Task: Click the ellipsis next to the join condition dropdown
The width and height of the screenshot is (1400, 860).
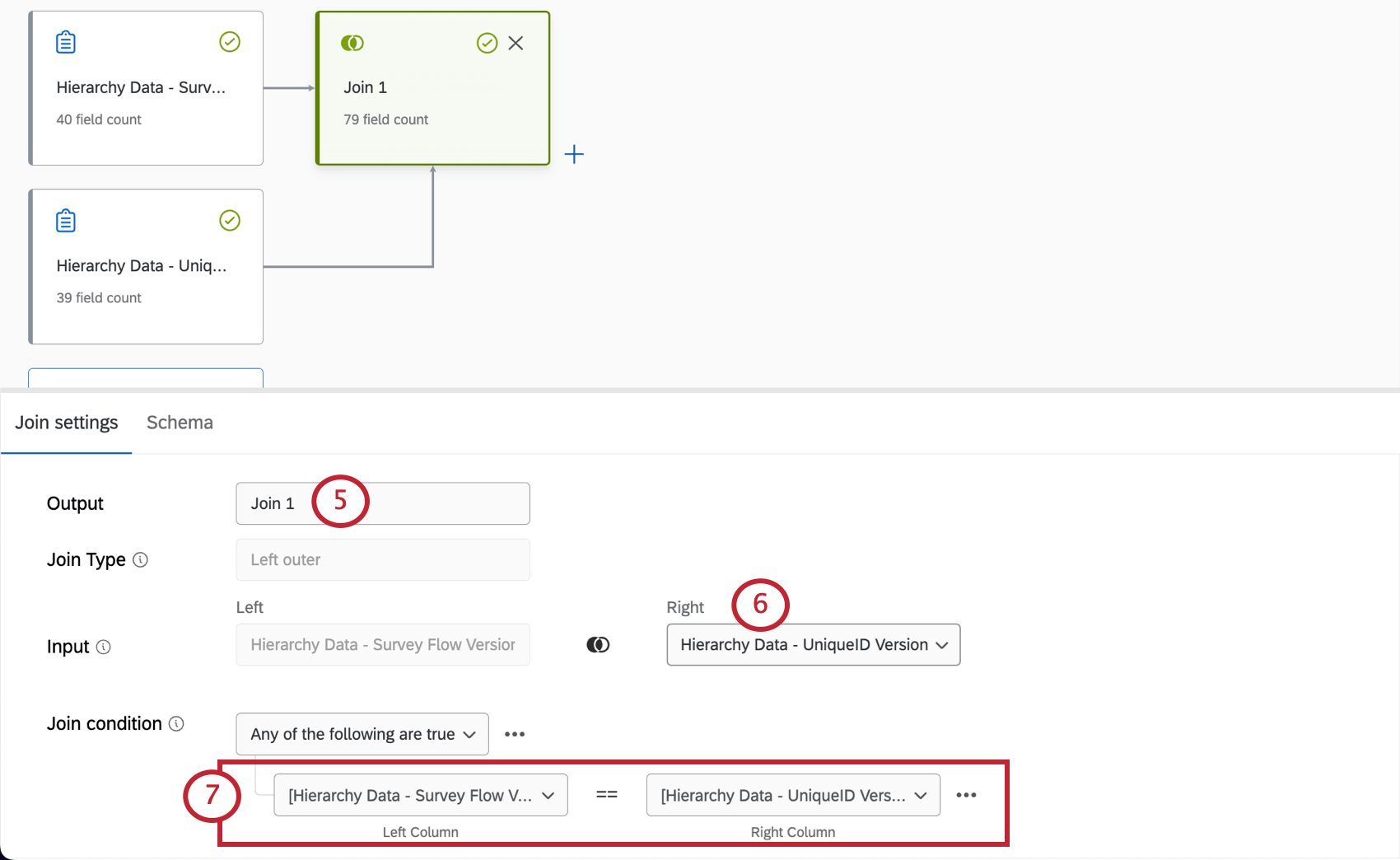Action: pos(515,734)
